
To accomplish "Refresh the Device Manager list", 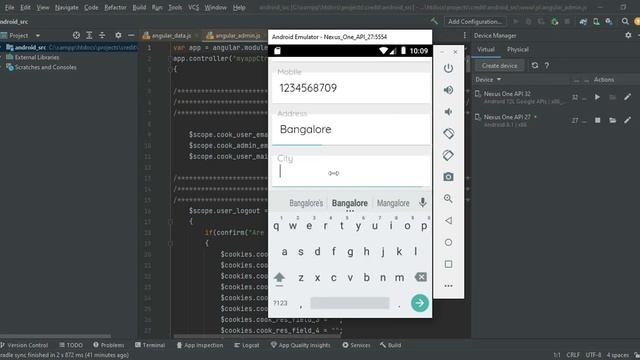I will click(535, 65).
